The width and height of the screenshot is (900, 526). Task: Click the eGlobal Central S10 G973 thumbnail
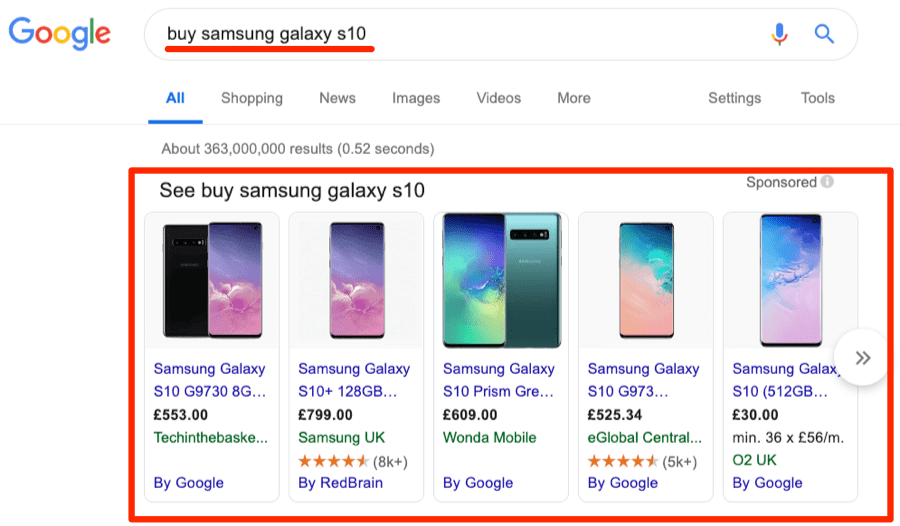pyautogui.click(x=646, y=280)
